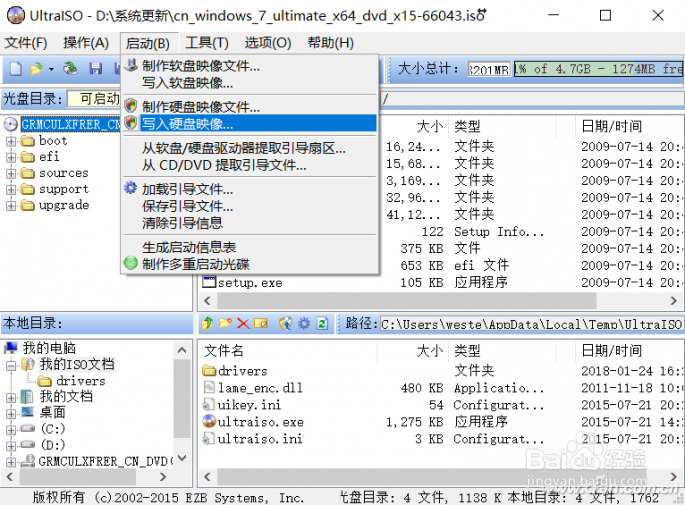The image size is (685, 505).
Task: Click the drivers folder icon in file list
Action: click(209, 371)
